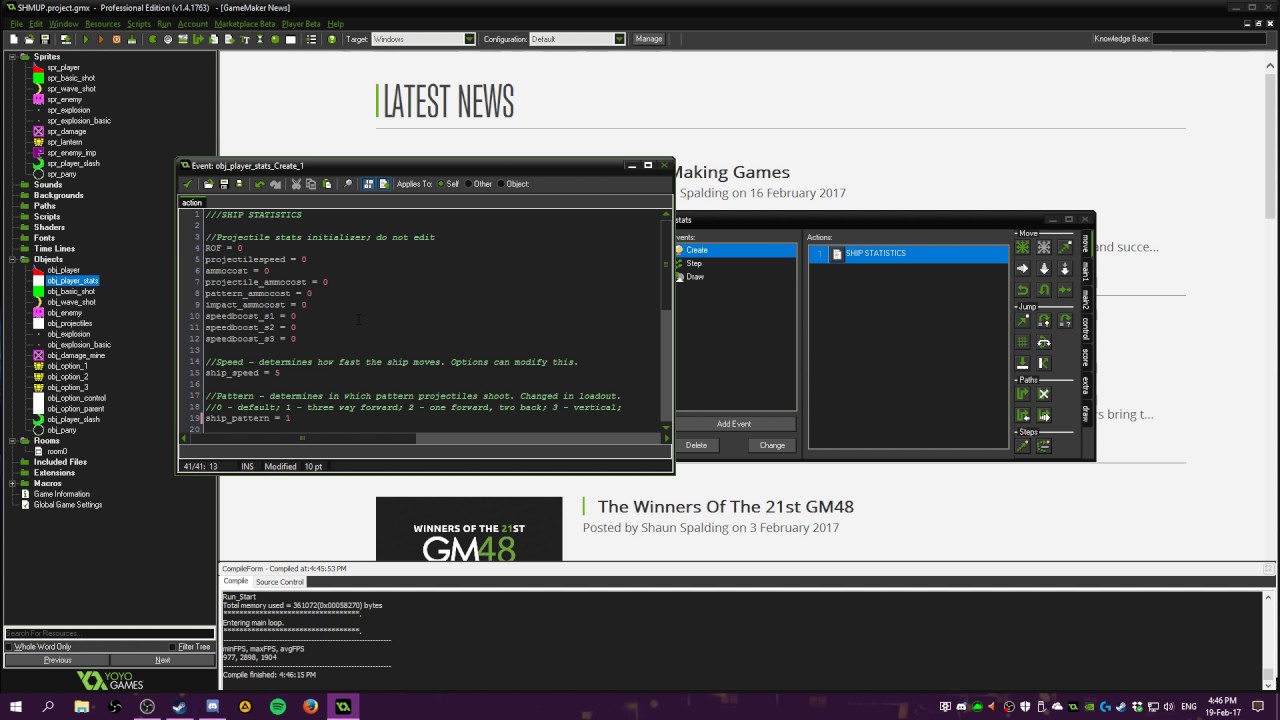Select the Self radio button
Viewport: 1280px width, 720px height.
[x=441, y=184]
